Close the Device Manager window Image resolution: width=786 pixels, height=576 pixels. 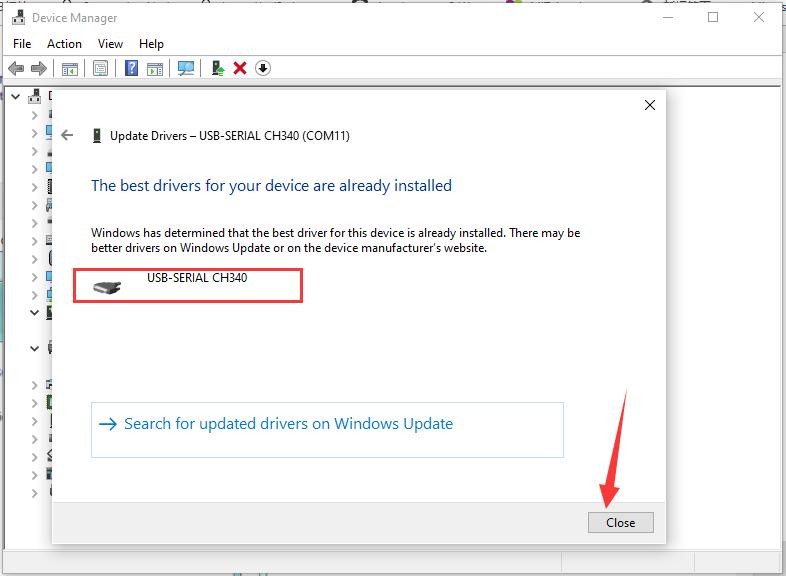point(758,18)
